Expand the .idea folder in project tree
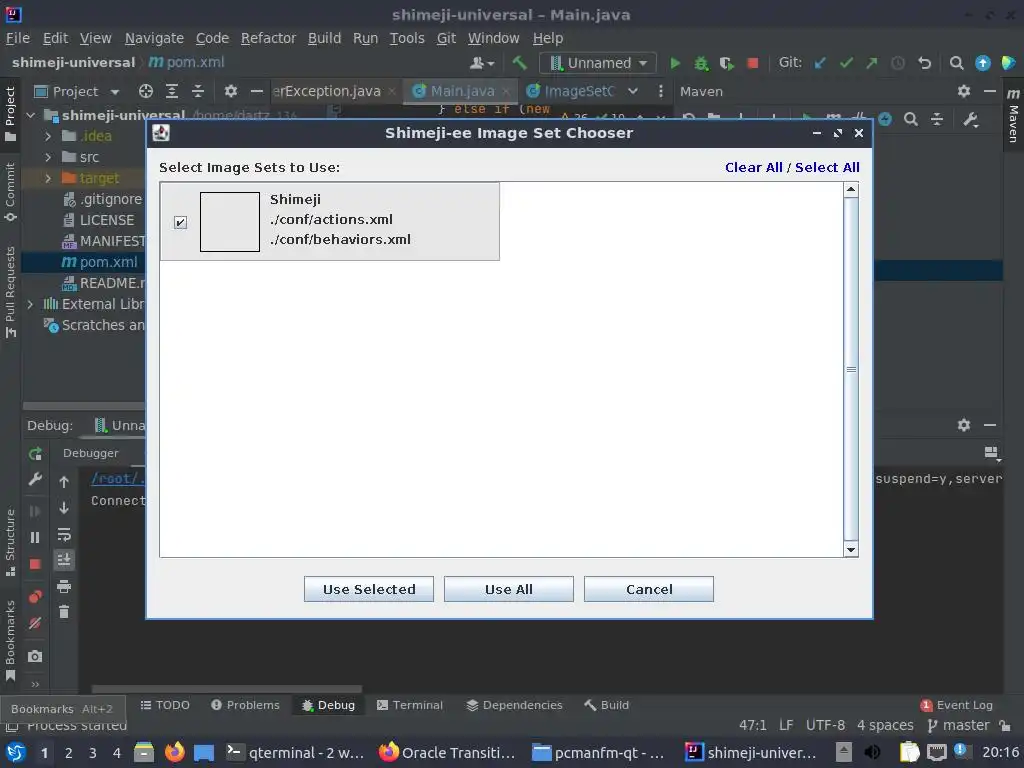This screenshot has width=1024, height=768. pos(48,136)
